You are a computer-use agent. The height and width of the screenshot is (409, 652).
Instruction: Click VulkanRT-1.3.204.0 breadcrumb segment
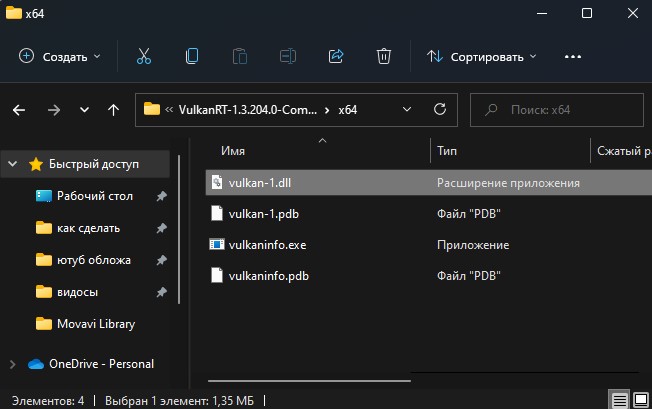coord(248,110)
